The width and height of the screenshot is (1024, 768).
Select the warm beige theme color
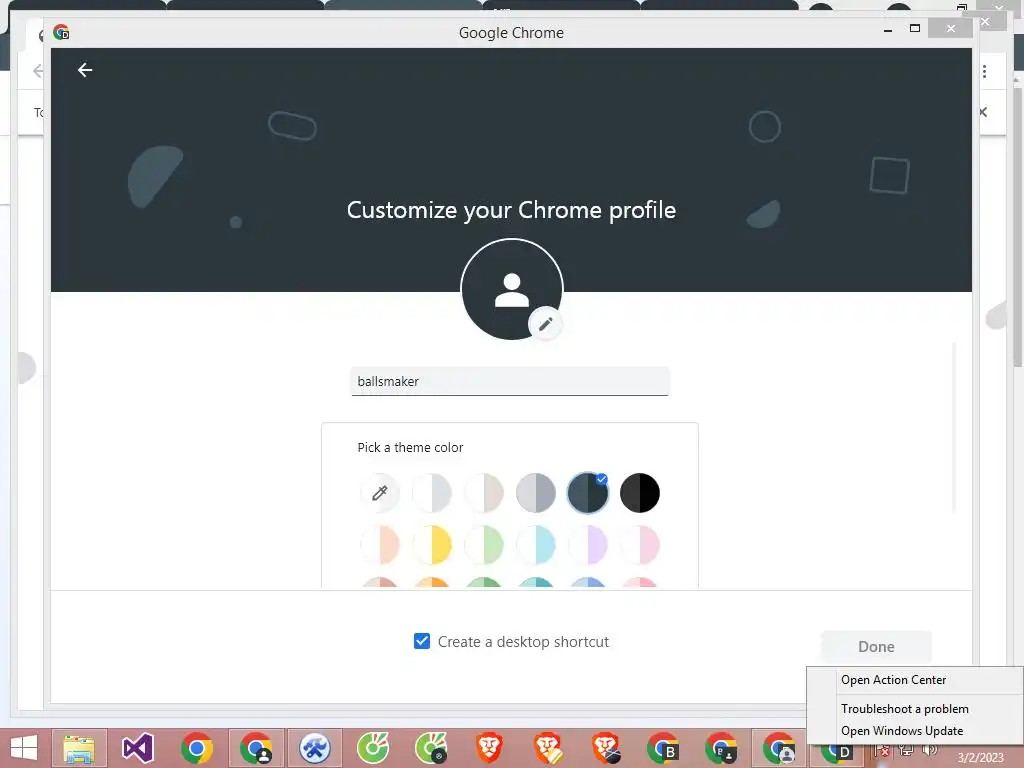coord(484,492)
